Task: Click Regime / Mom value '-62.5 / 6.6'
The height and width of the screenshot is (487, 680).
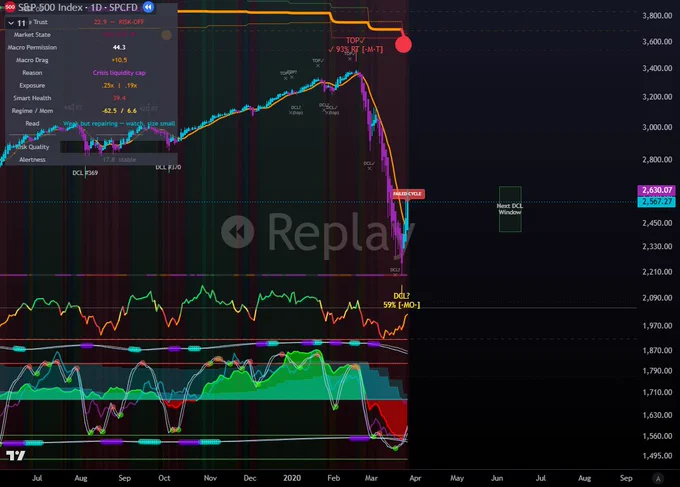Action: 119,111
